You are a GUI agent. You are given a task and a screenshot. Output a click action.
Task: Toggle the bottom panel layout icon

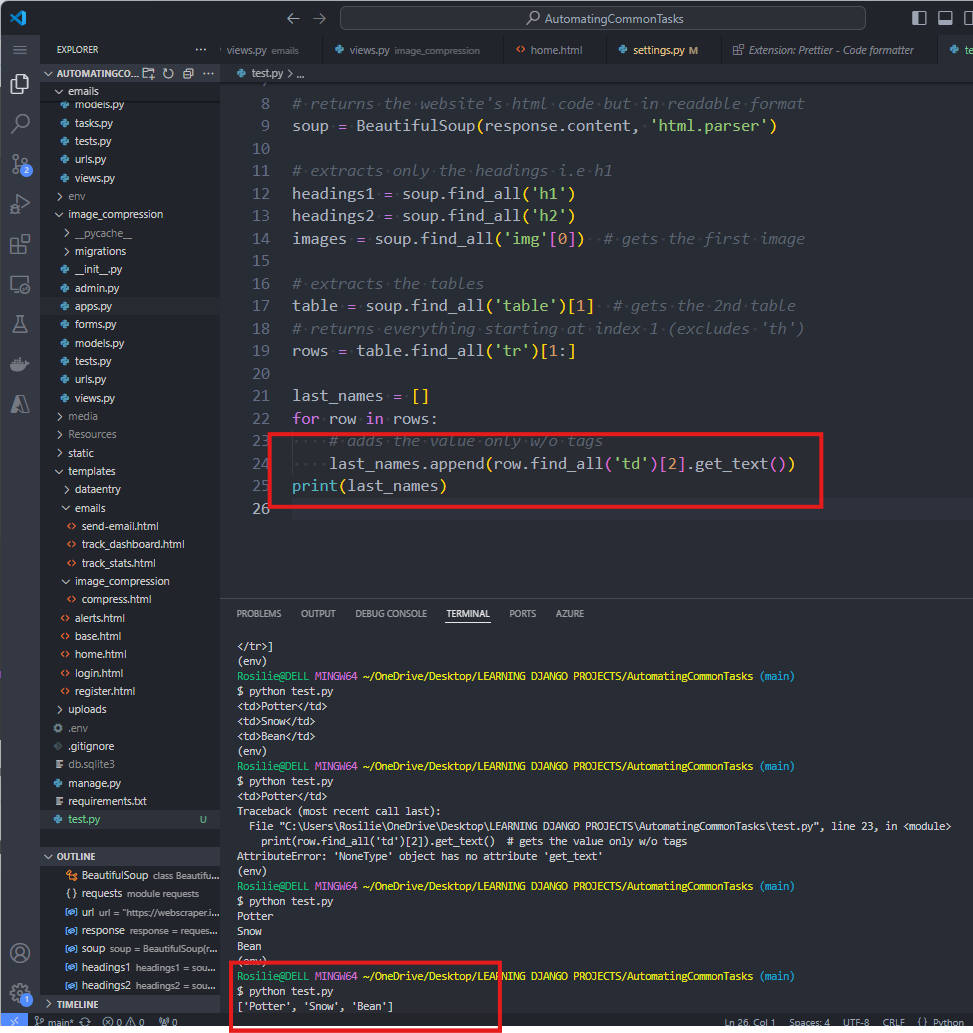(x=945, y=18)
